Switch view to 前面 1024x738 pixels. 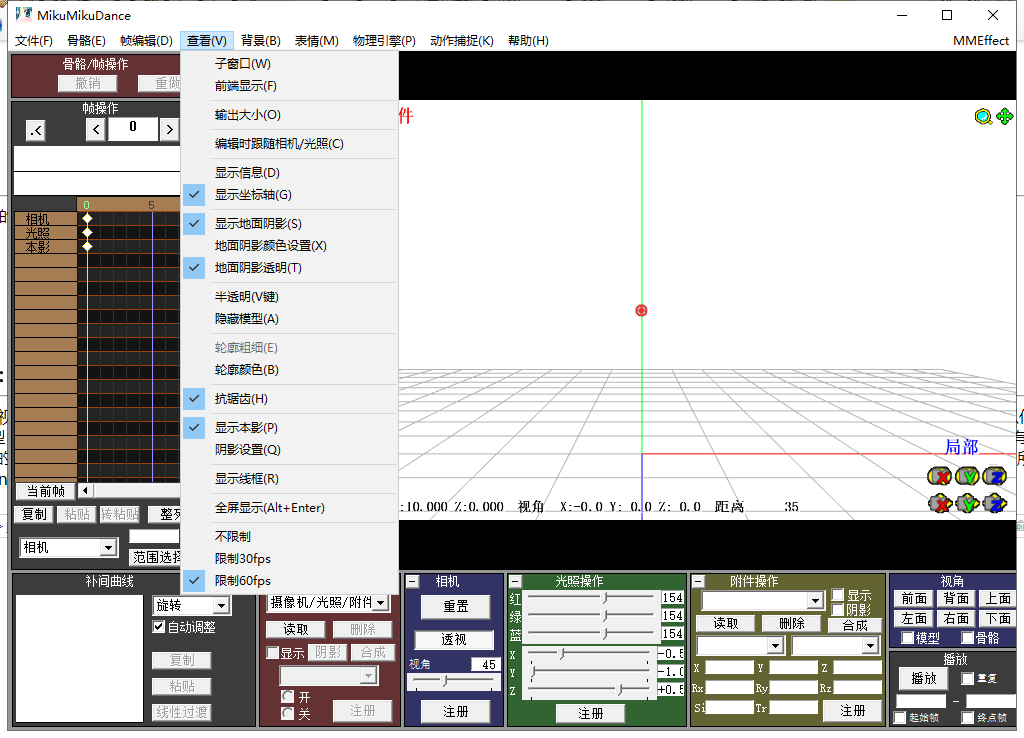914,598
